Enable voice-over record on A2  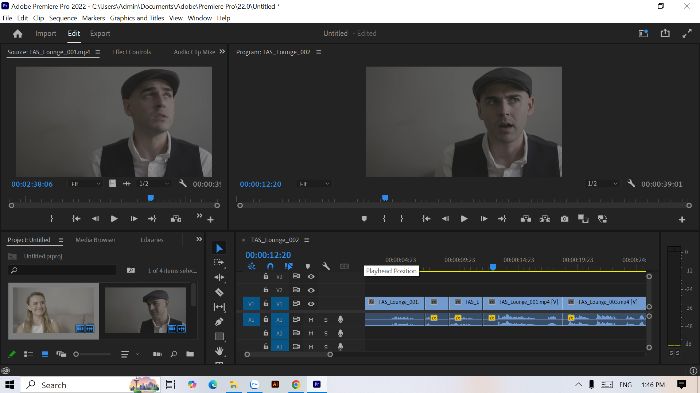click(x=340, y=333)
